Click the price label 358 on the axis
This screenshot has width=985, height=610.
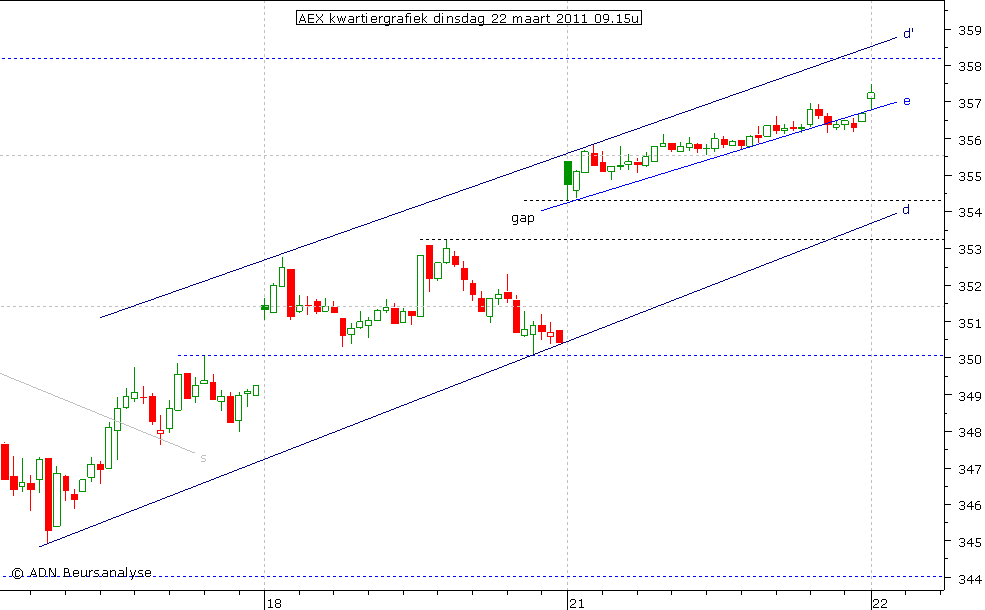click(x=969, y=67)
